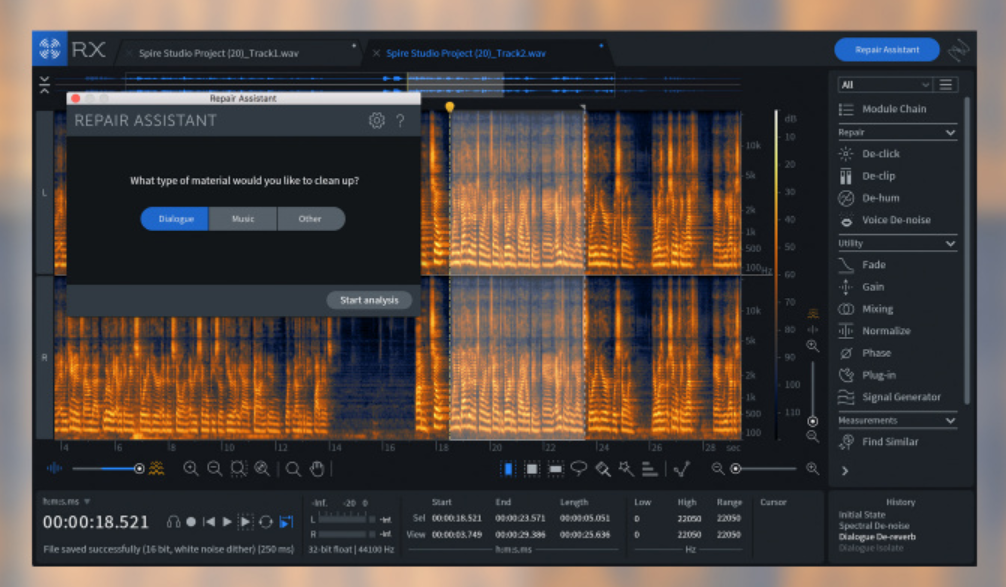The height and width of the screenshot is (587, 1006).
Task: Collapse the Repair module section
Action: pos(950,133)
